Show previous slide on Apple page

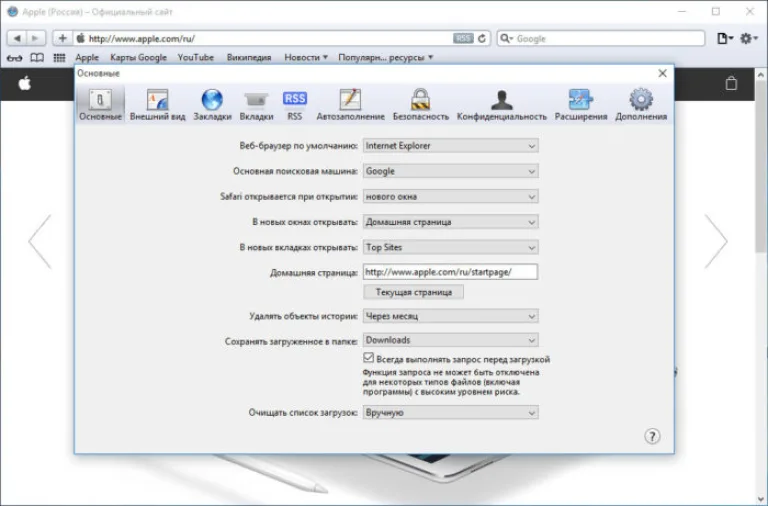point(40,241)
